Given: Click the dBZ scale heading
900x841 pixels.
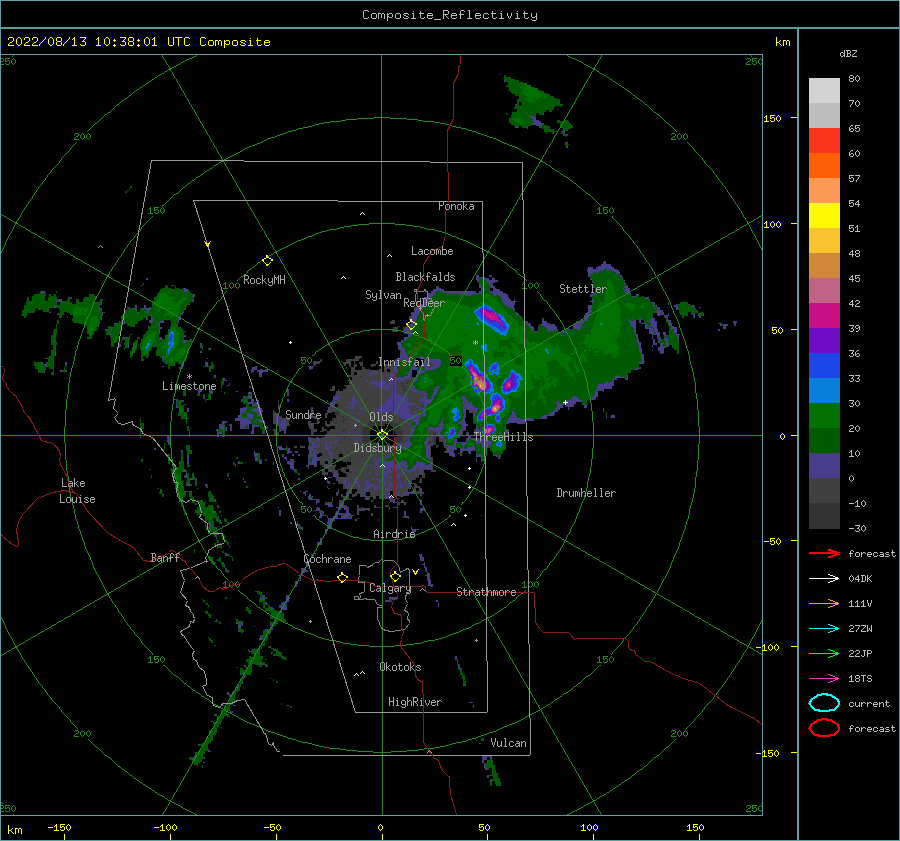Looking at the screenshot, I should 848,54.
